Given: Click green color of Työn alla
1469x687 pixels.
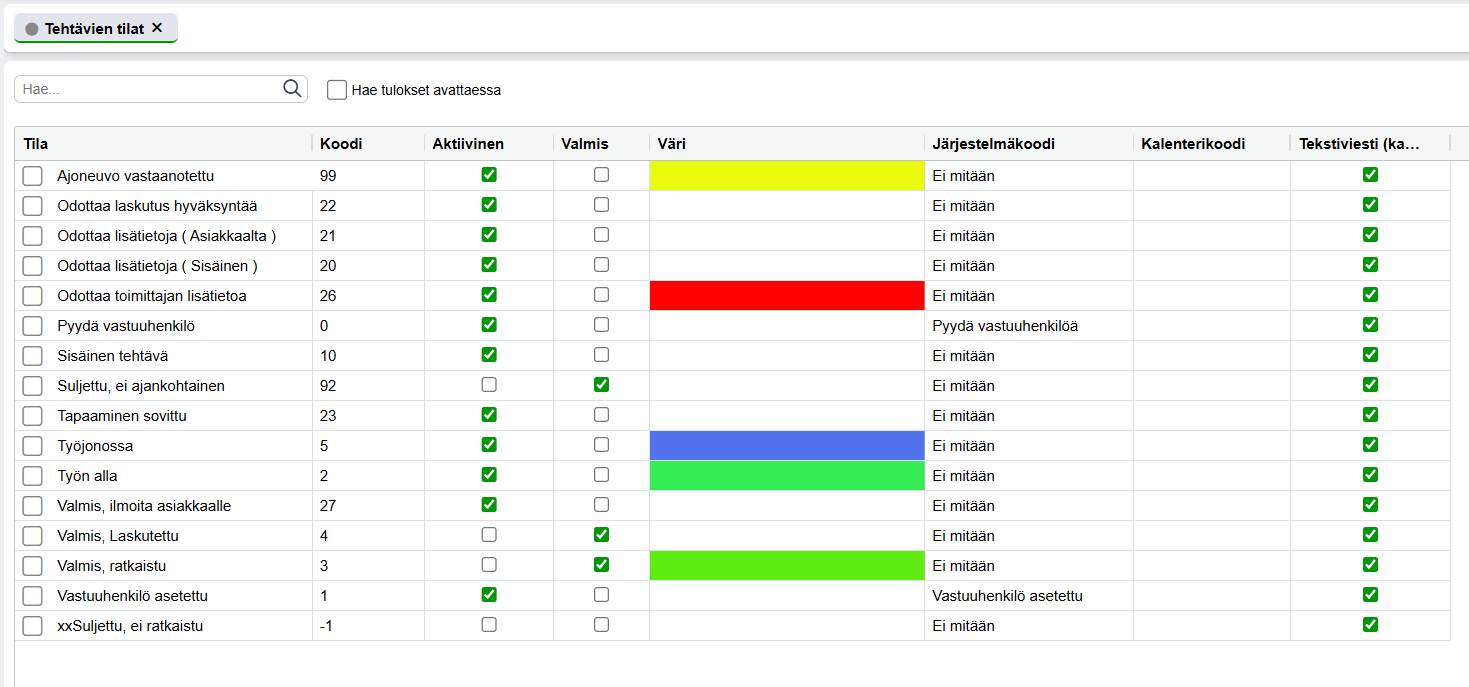Looking at the screenshot, I should (x=787, y=476).
